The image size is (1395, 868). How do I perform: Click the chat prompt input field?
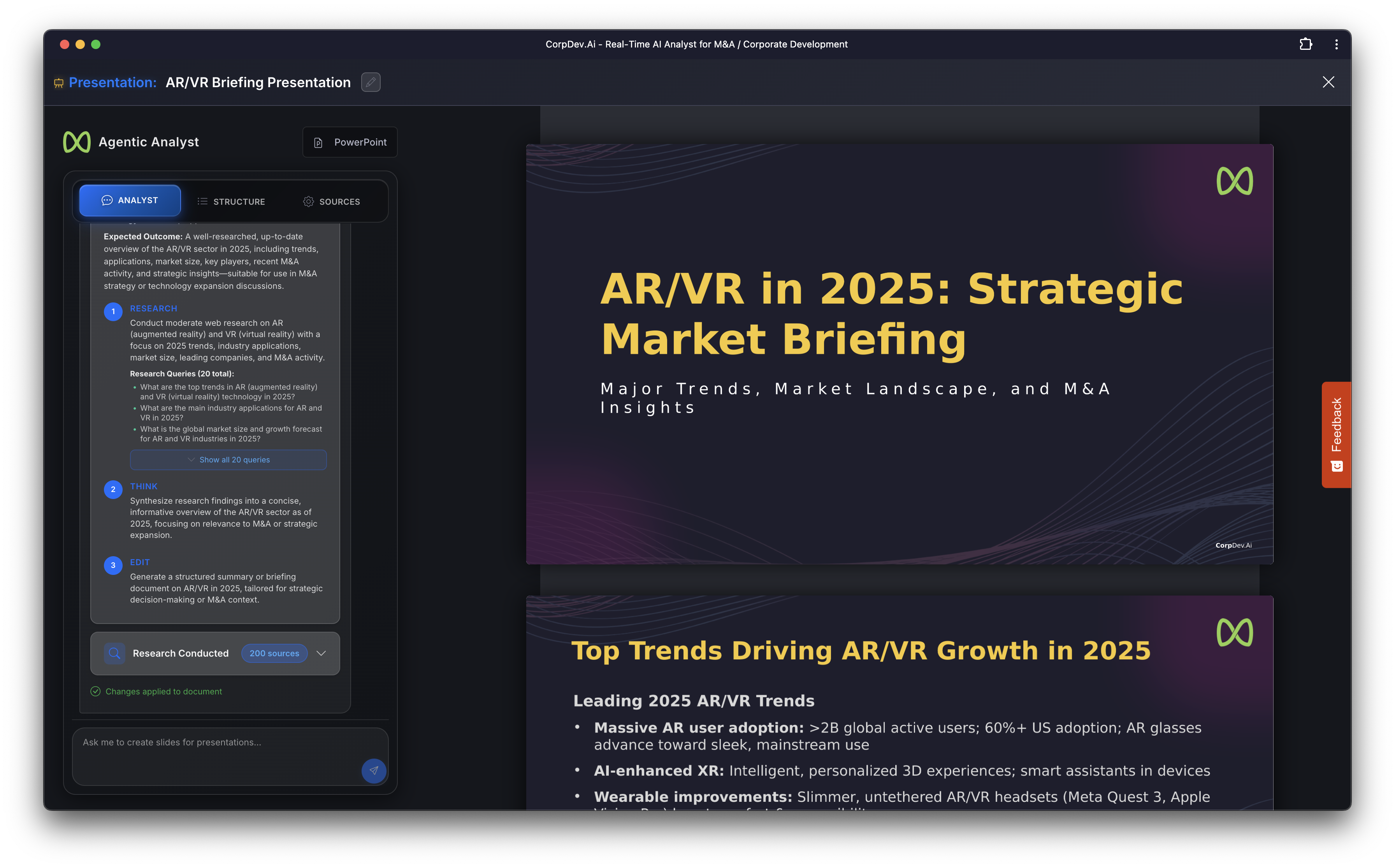(218, 749)
